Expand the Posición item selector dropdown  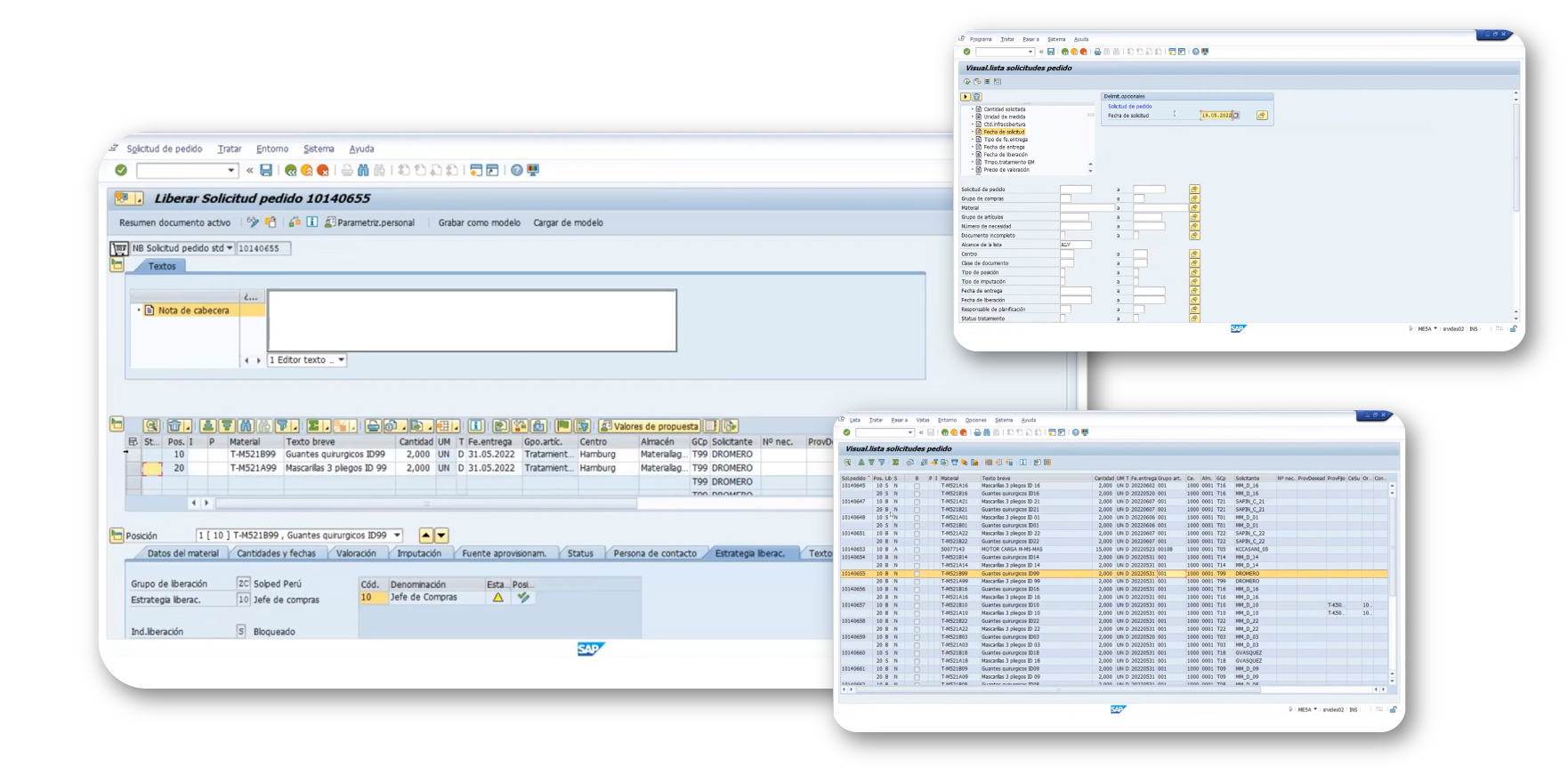point(397,536)
